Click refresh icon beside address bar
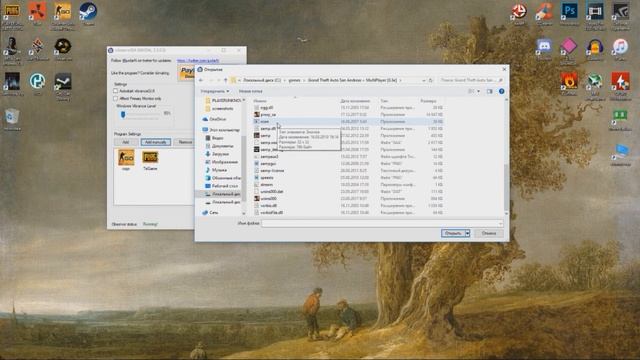This screenshot has width=640, height=360. (x=431, y=80)
